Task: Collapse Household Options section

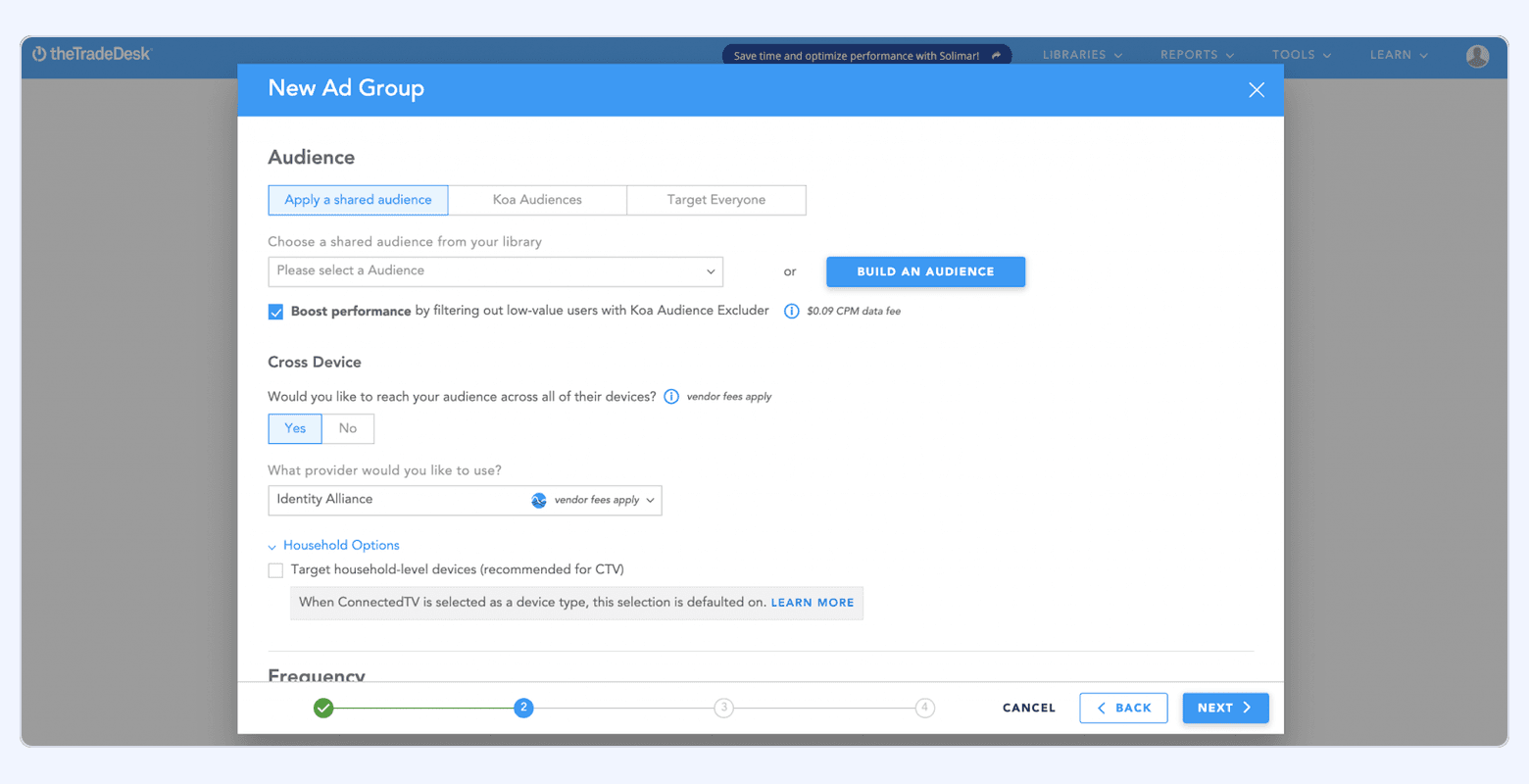Action: coord(334,546)
